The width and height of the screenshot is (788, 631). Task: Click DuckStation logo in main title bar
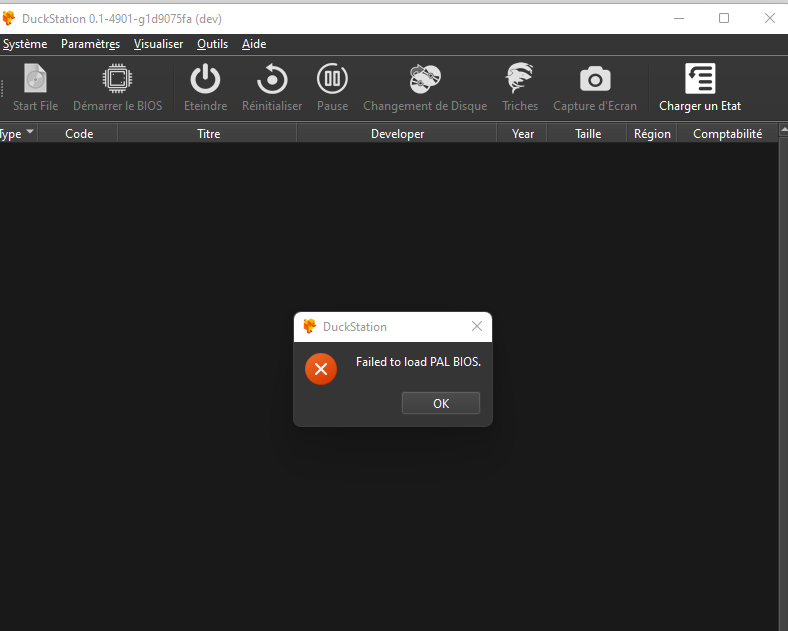pos(9,19)
